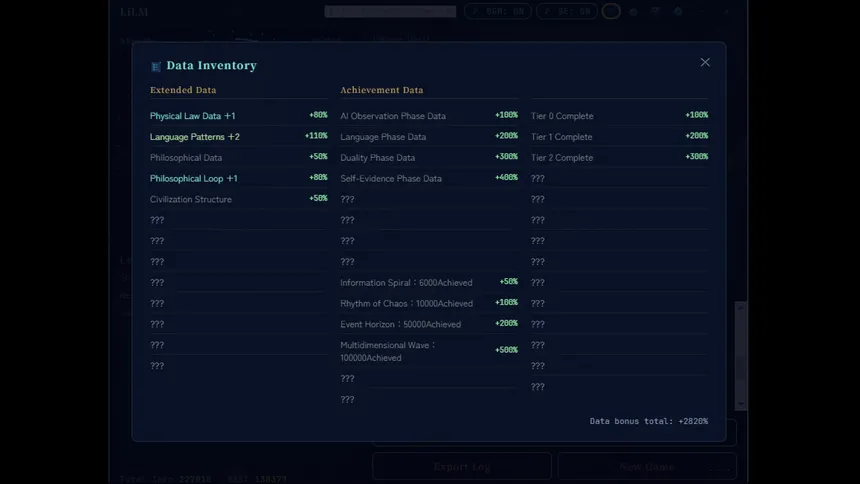Click the +300% bonus beside Tier 2 Complete
860x484 pixels.
[x=697, y=156]
